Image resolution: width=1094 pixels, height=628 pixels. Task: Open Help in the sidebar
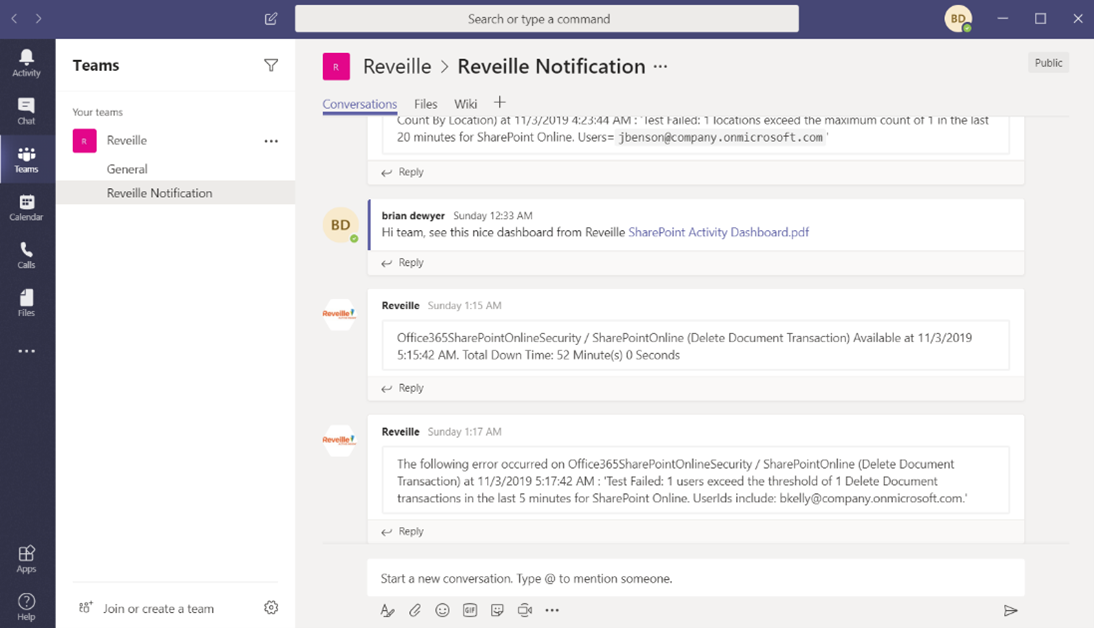coord(27,606)
